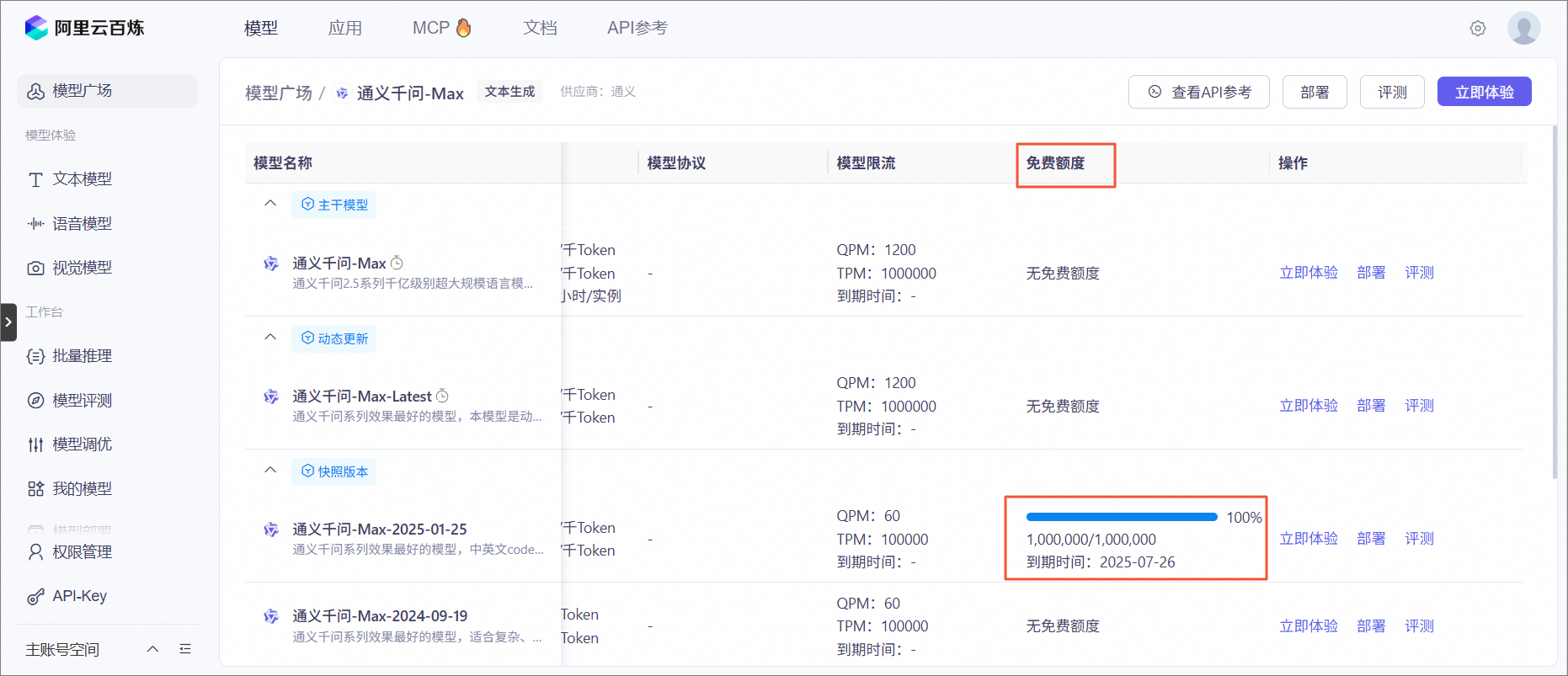Viewport: 1568px width, 676px height.
Task: Click 部署 for 通义千问-Max-2025-01-25
Action: click(1371, 539)
